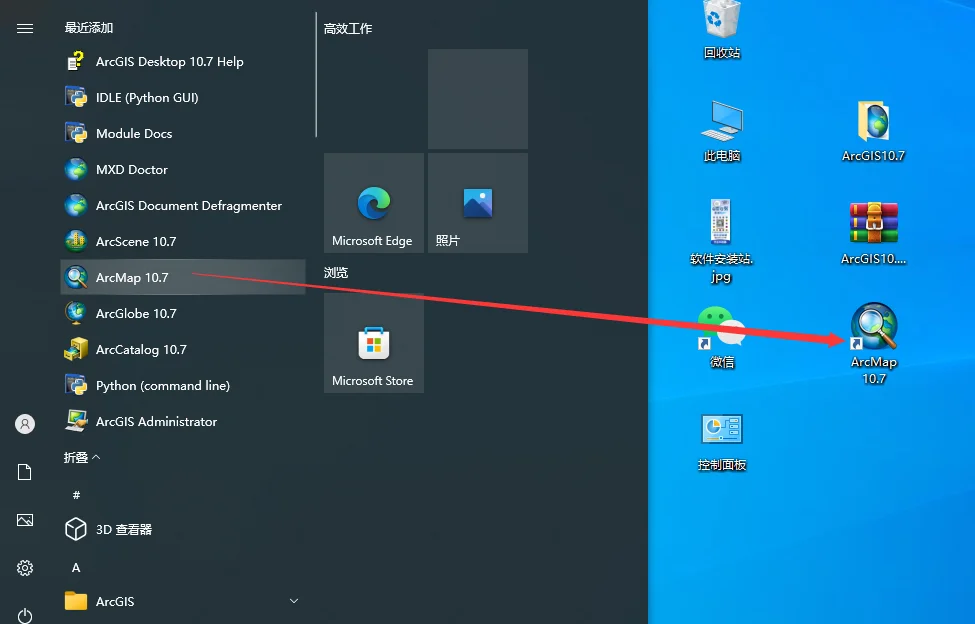
Task: Open the 照片 Photos tile
Action: (478, 203)
